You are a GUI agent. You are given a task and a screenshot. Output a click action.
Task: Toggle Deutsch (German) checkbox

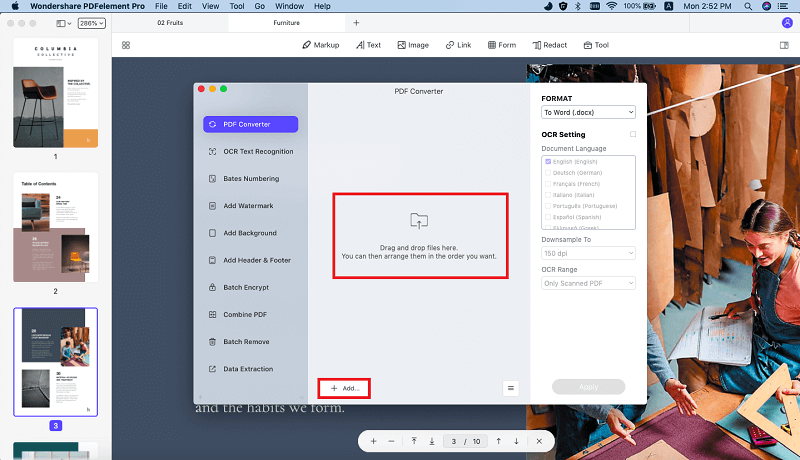548,173
